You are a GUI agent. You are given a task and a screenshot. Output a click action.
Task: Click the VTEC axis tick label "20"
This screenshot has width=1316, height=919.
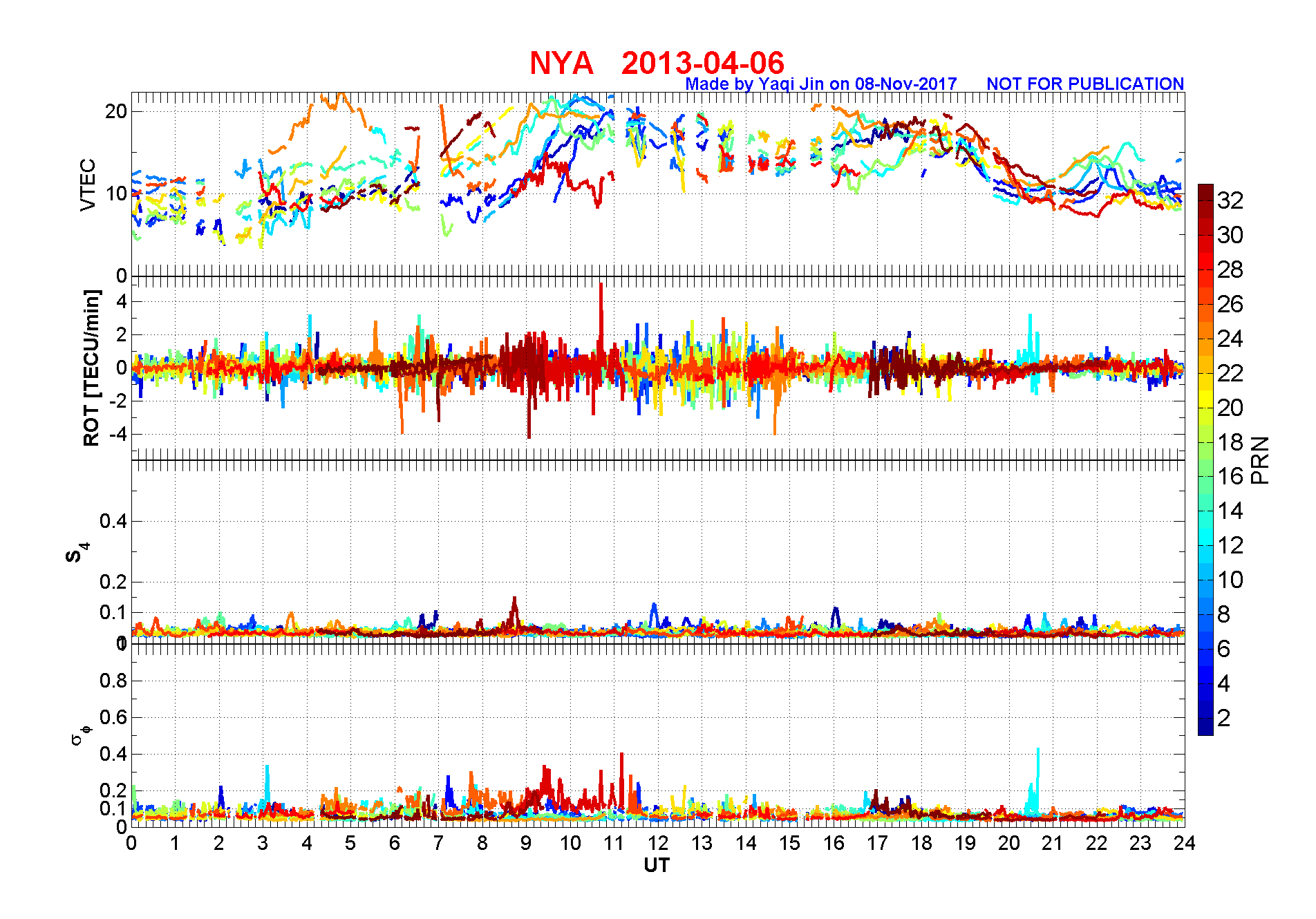116,111
